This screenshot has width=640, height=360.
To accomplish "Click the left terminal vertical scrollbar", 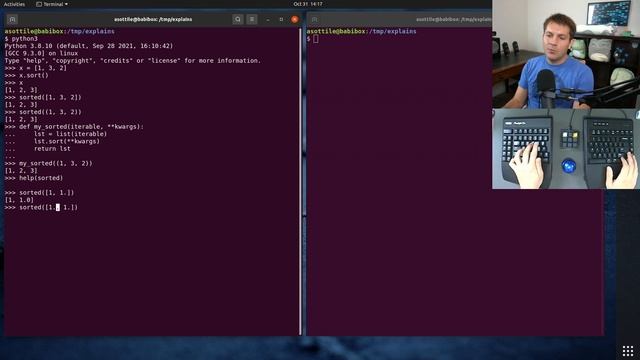I will point(300,182).
